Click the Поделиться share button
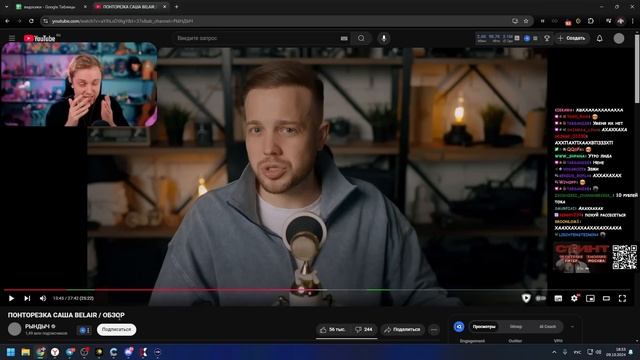640x360 pixels. pos(403,329)
